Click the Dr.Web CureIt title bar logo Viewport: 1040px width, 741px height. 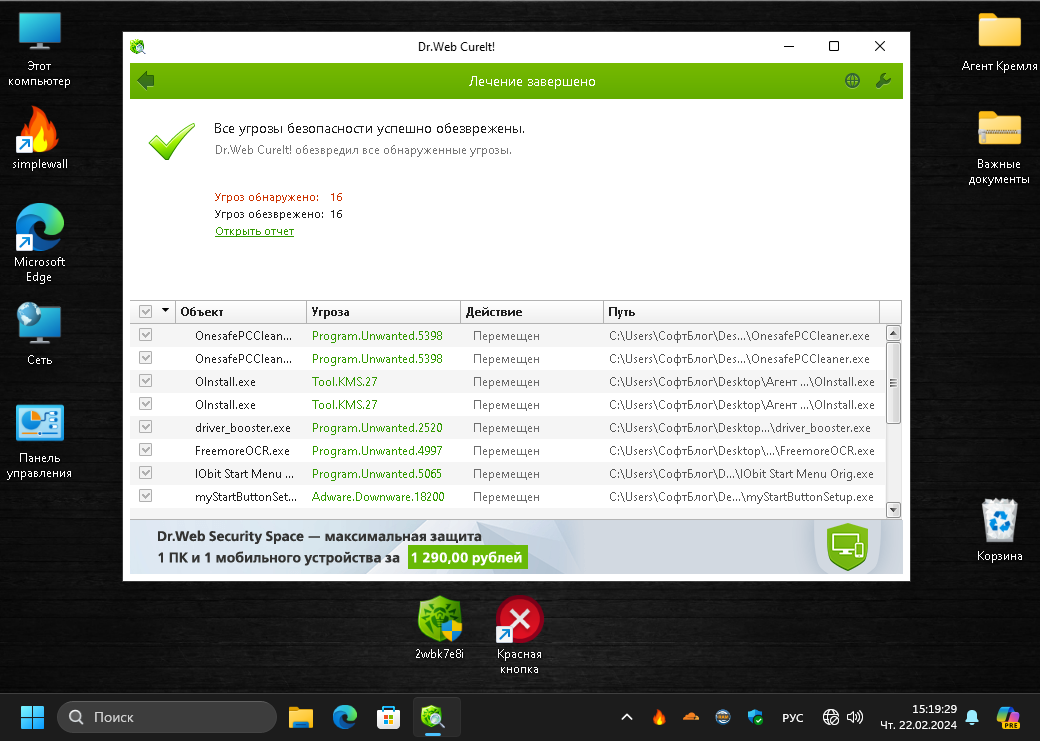(138, 46)
